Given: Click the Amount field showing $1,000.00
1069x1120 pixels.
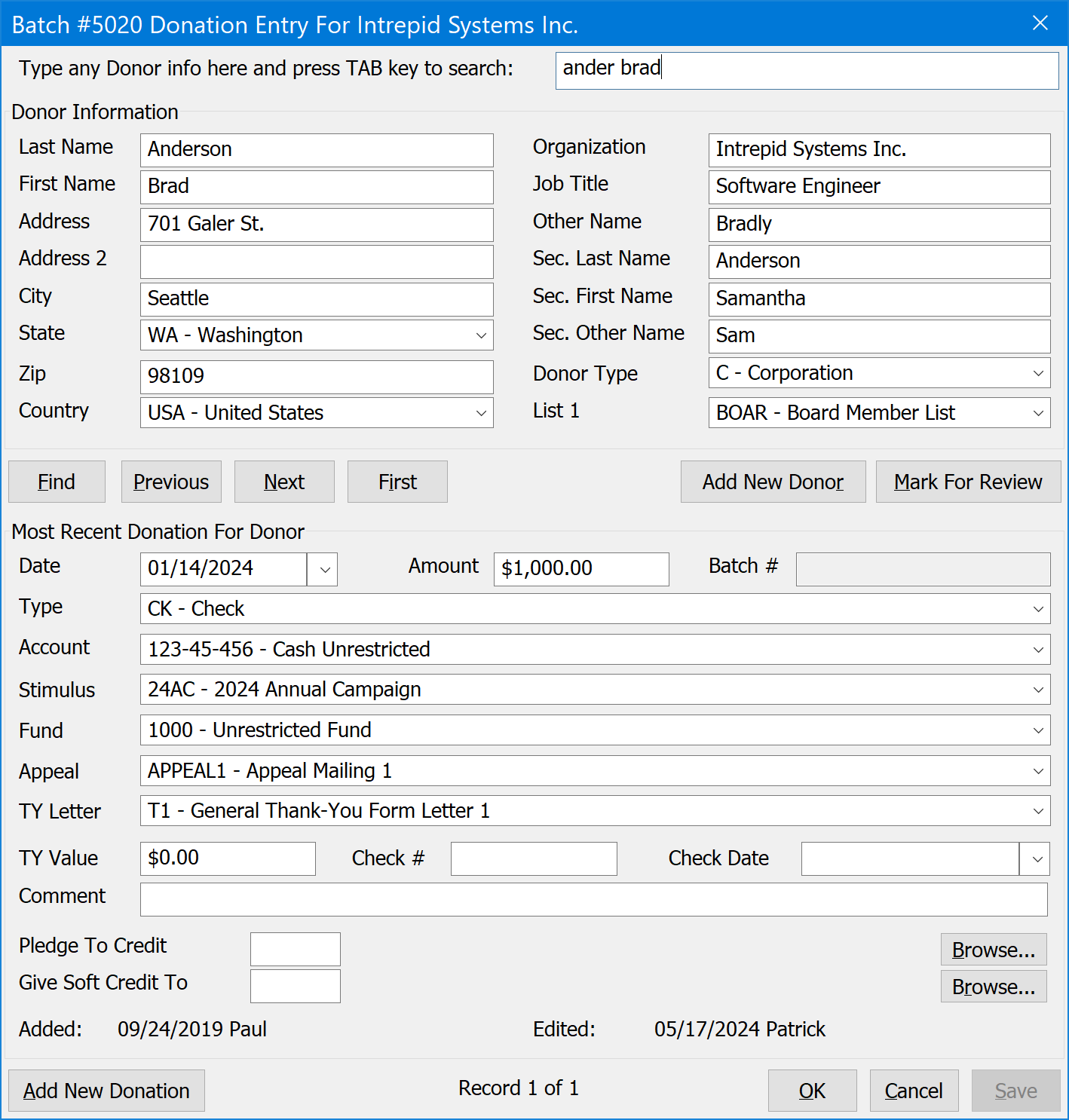Looking at the screenshot, I should (581, 569).
